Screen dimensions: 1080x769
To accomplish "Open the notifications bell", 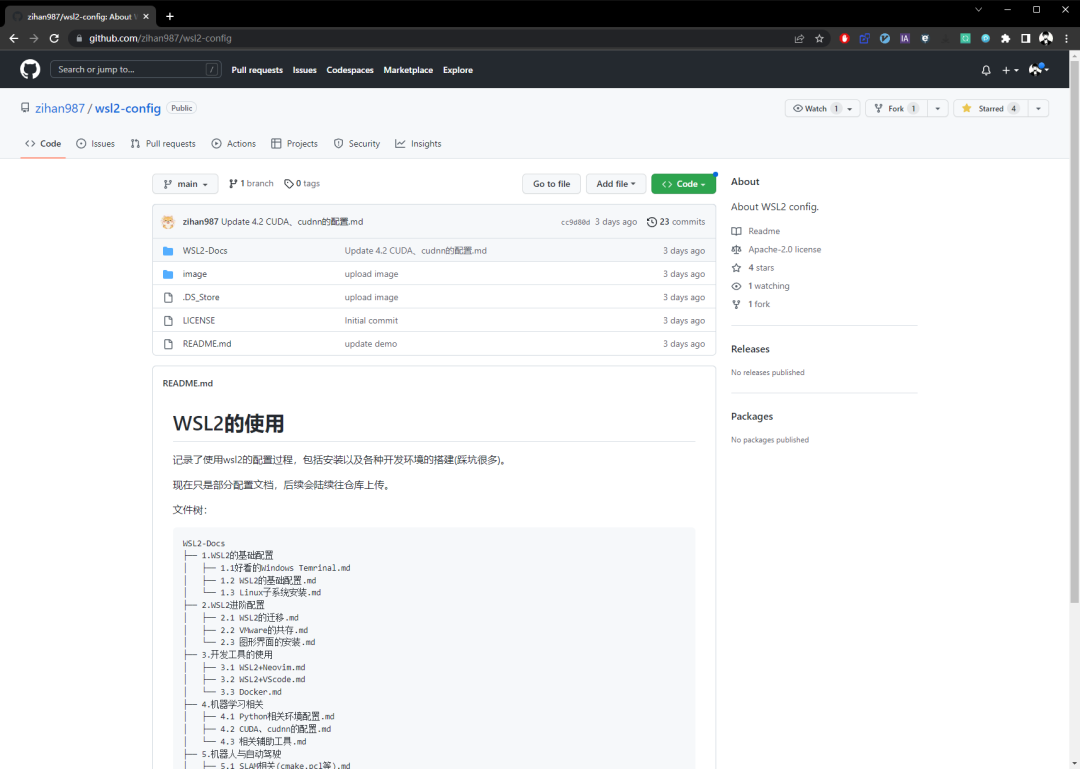I will coord(986,70).
